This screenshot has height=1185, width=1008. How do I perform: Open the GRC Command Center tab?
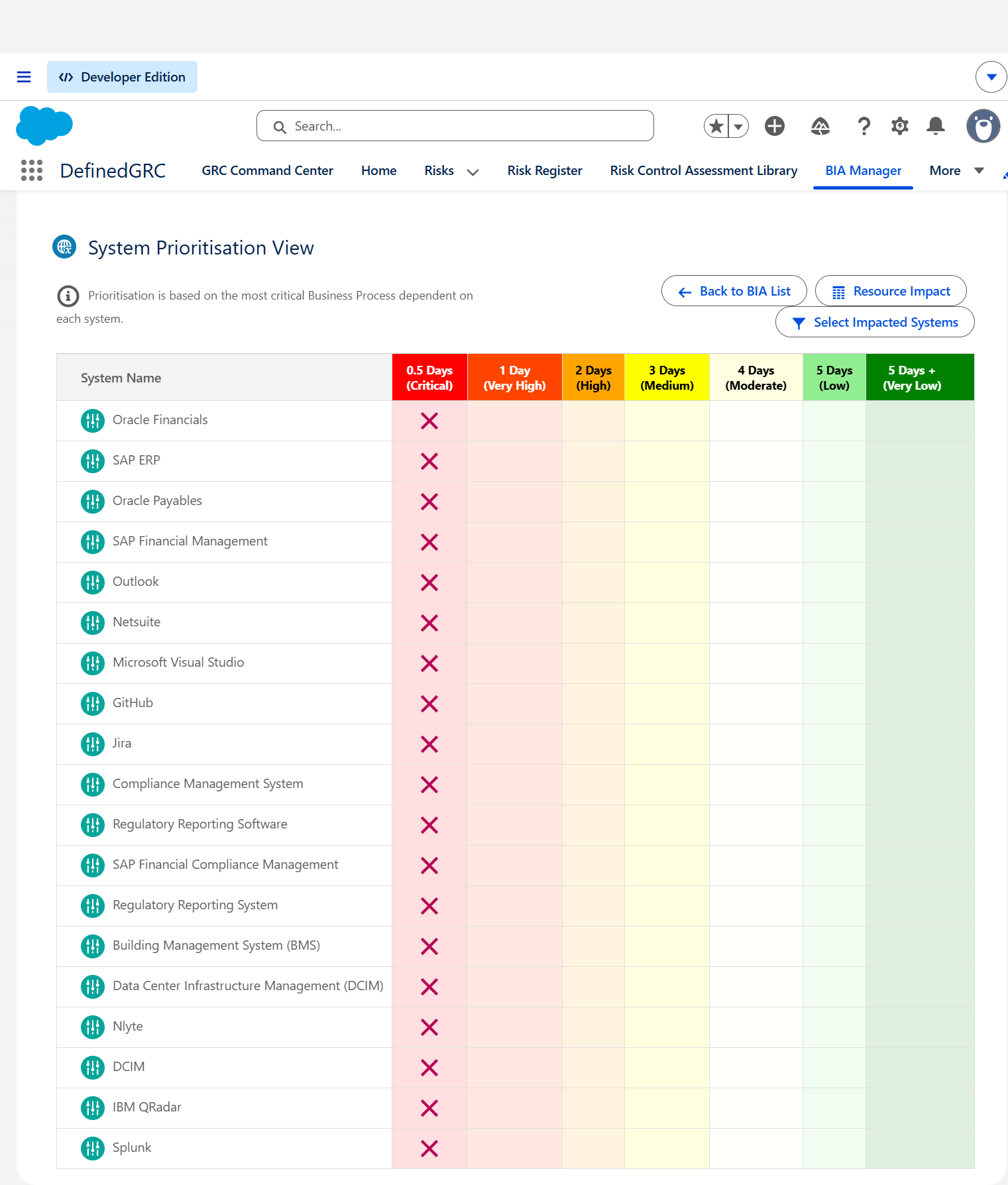point(267,170)
